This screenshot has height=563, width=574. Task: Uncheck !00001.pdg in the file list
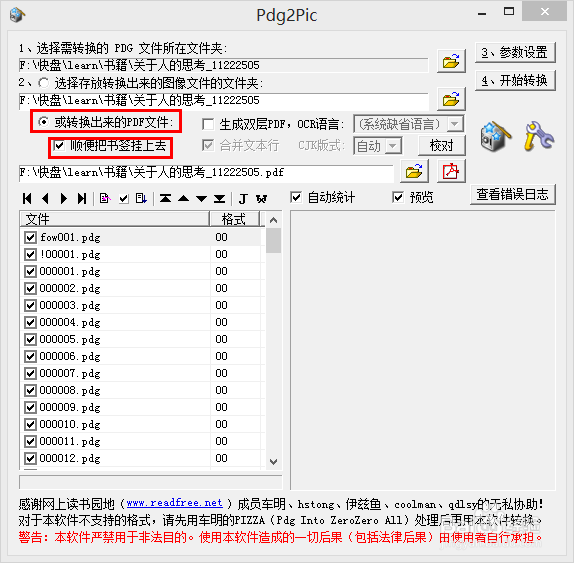tap(30, 254)
